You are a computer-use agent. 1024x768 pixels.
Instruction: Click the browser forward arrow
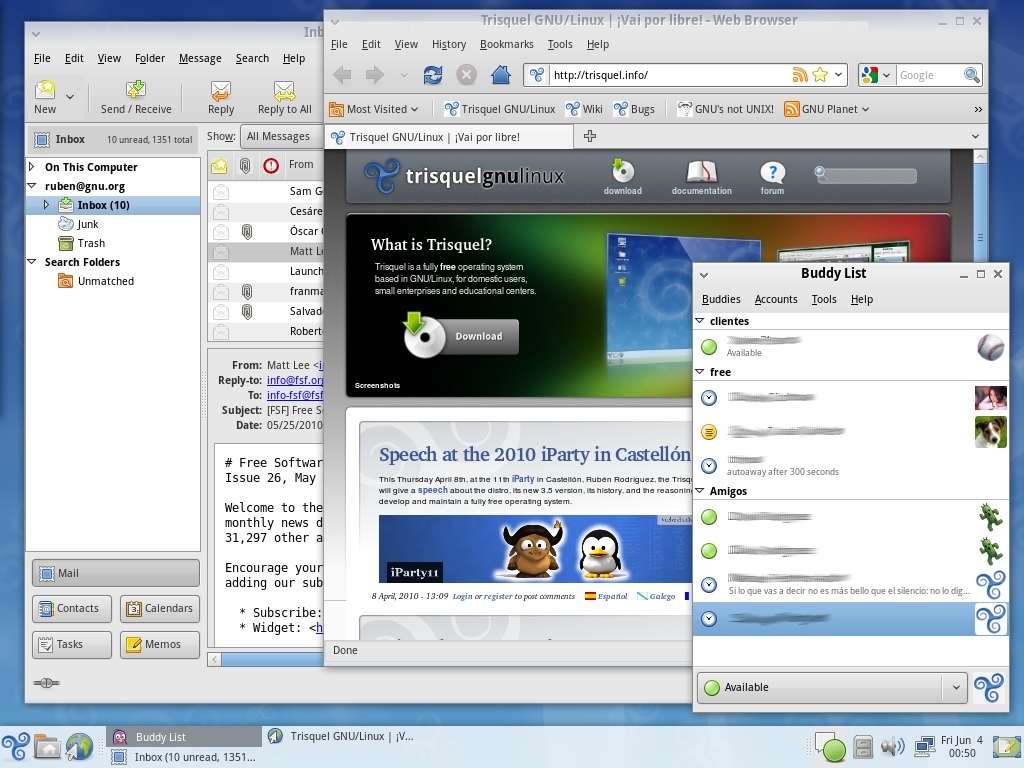(374, 75)
